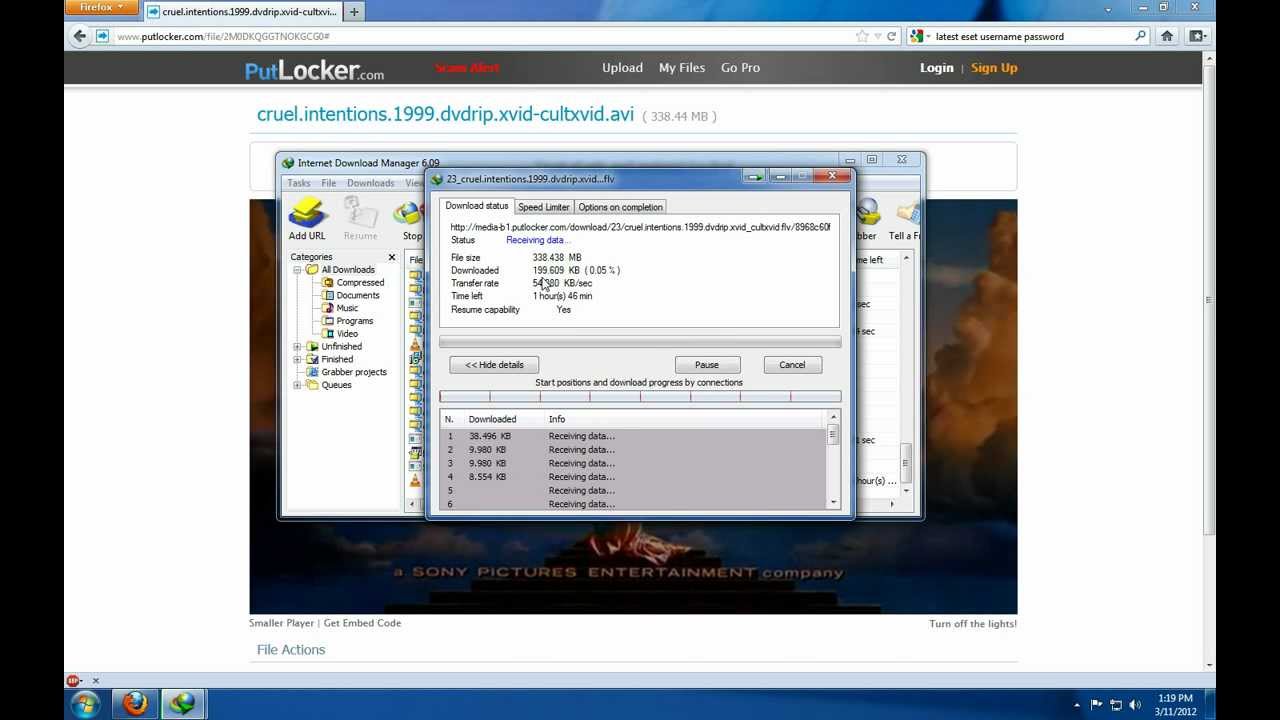Open the Go Pro link
The width and height of the screenshot is (1280, 720).
(x=741, y=68)
